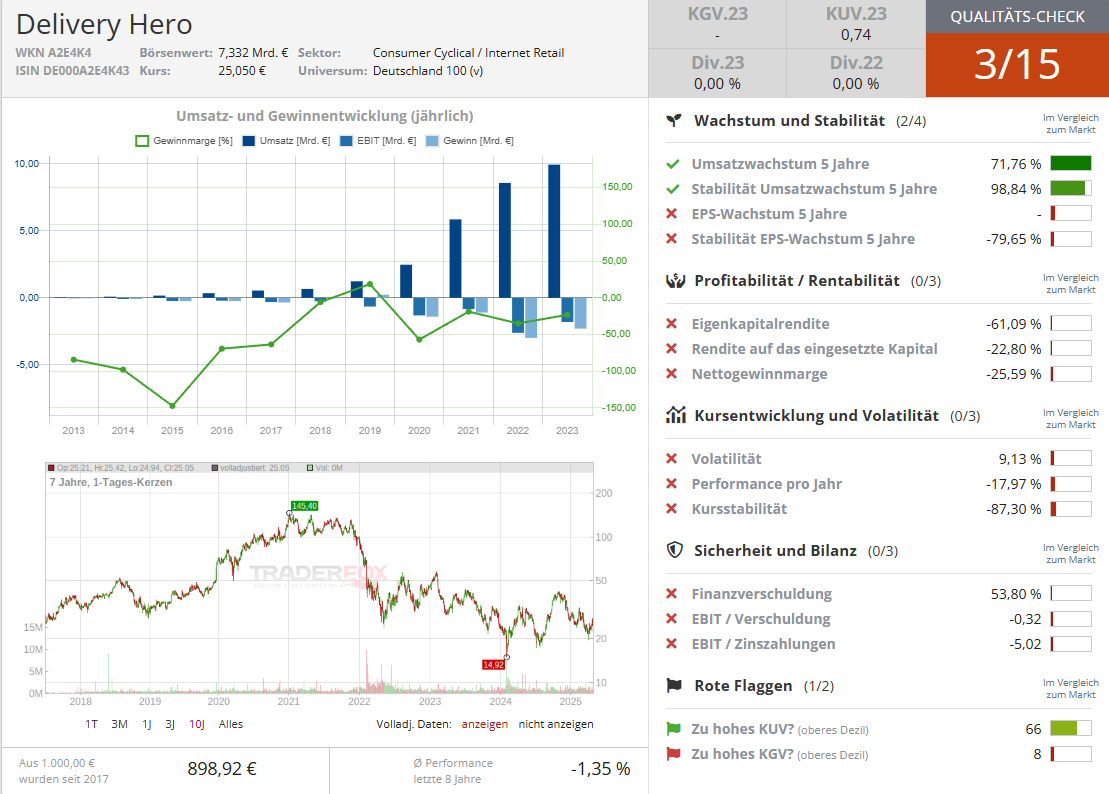Switch price chart to 1J range
The width and height of the screenshot is (1109, 794).
coord(147,724)
